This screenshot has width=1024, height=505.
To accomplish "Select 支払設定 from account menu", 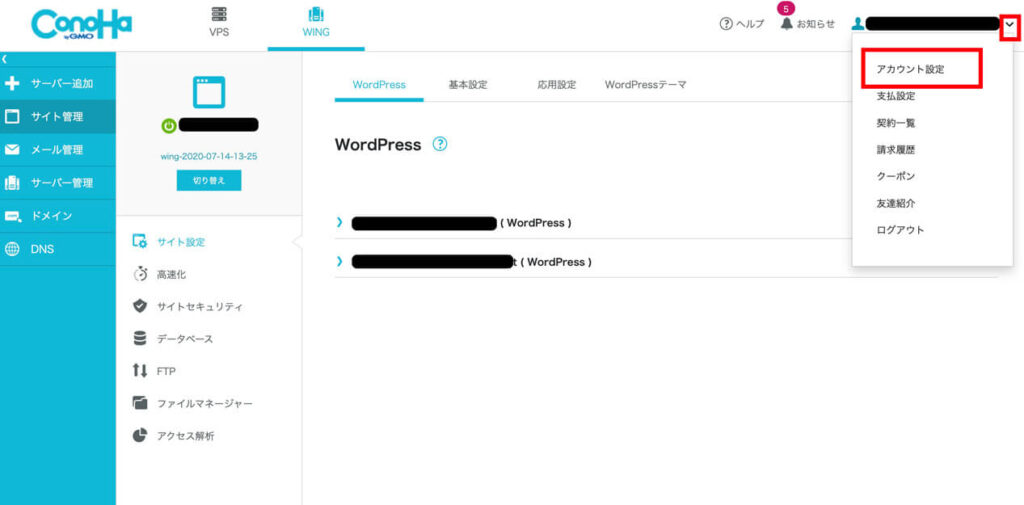I will click(895, 96).
